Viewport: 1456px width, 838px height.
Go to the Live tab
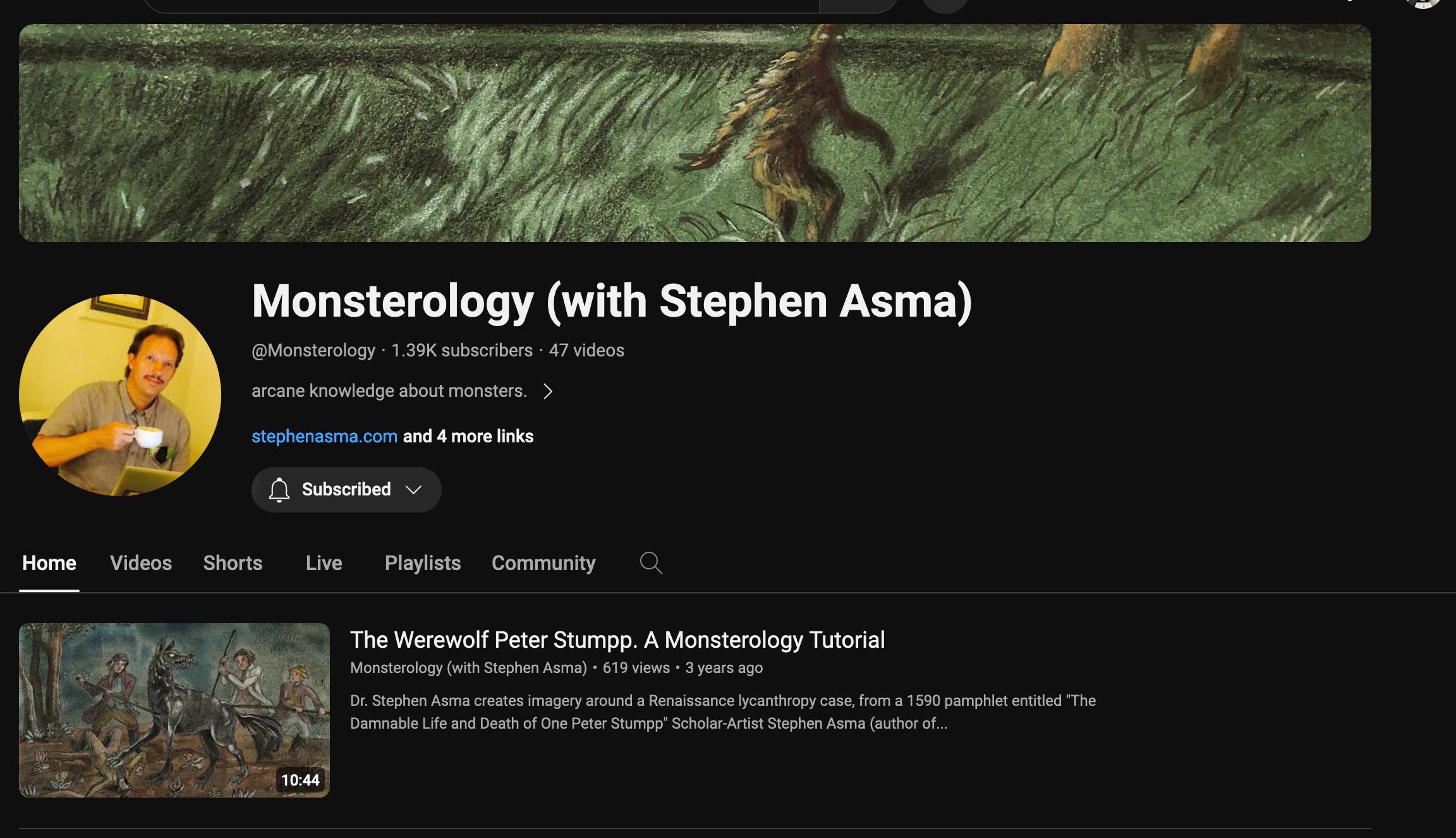324,563
